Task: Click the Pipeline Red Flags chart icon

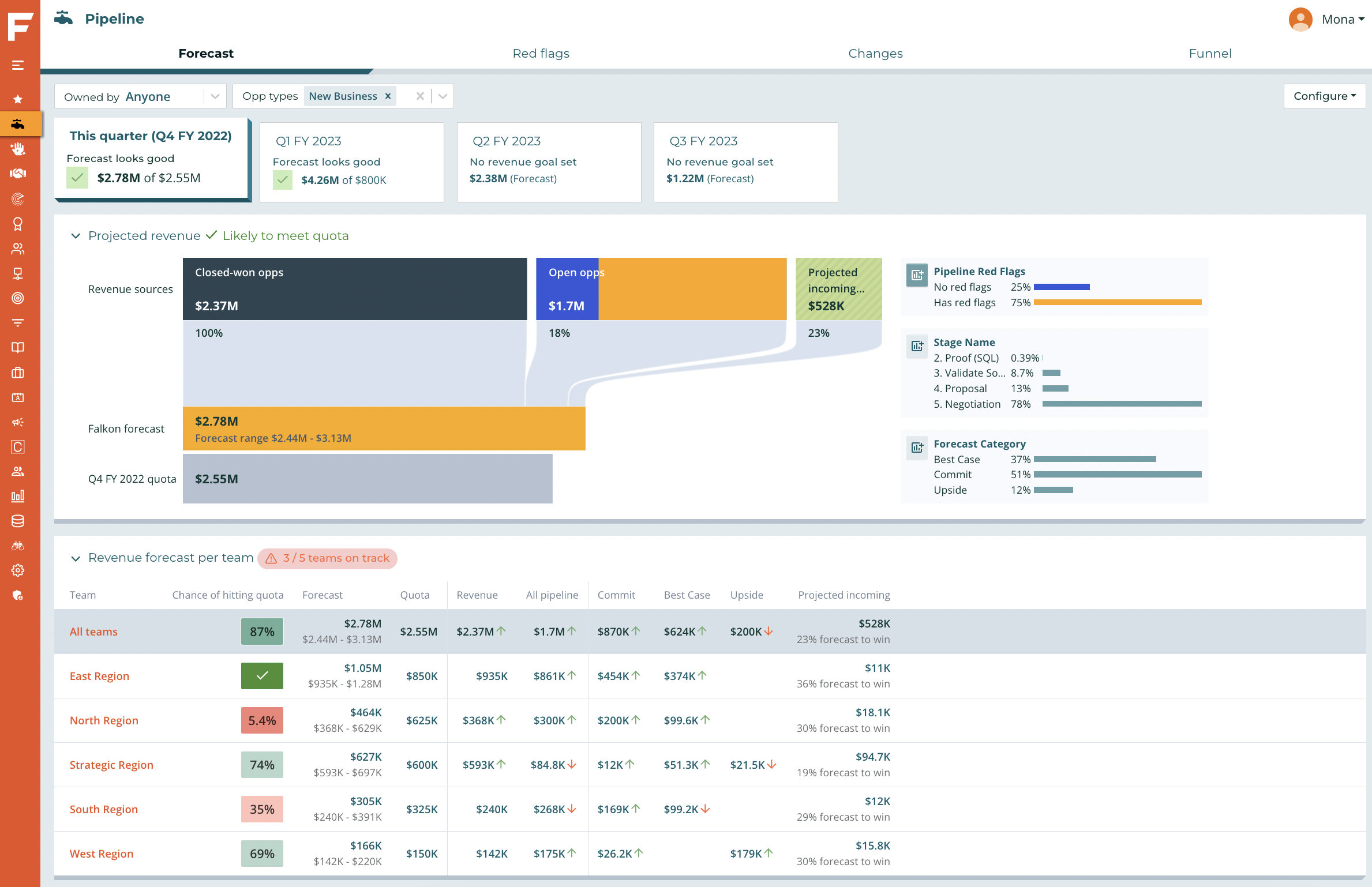Action: tap(917, 275)
